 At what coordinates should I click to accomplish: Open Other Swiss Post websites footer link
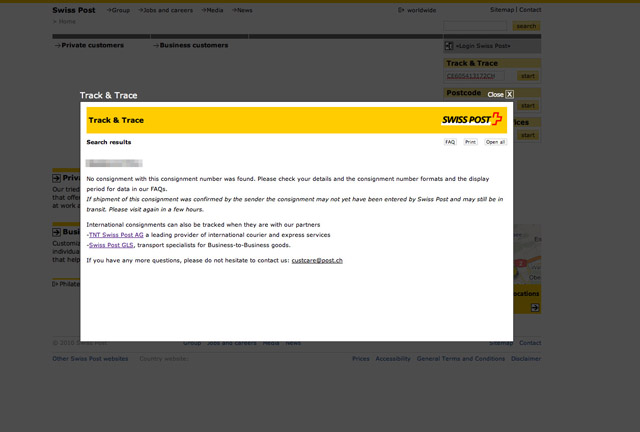pyautogui.click(x=90, y=359)
